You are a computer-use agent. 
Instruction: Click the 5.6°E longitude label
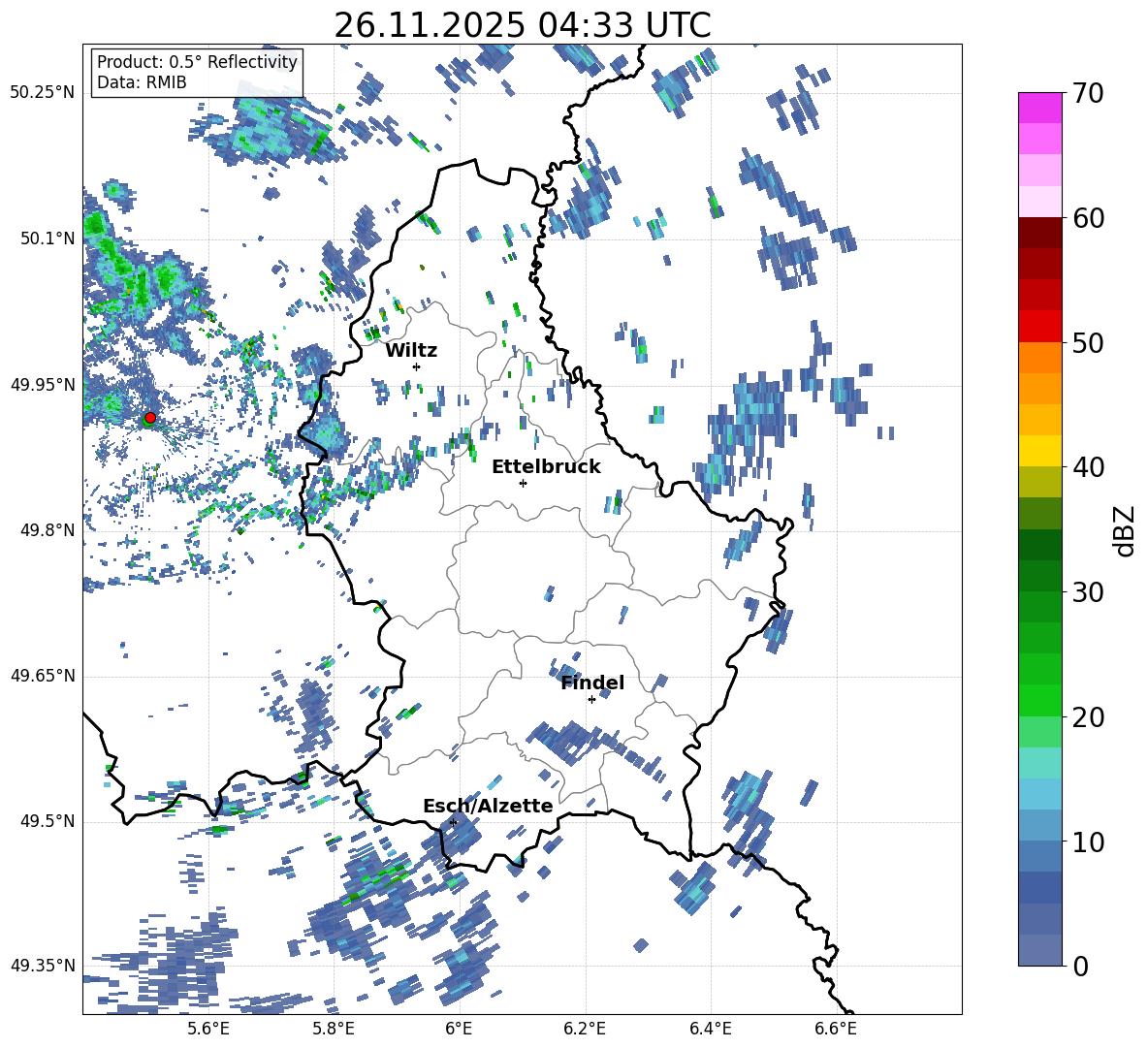pyautogui.click(x=208, y=1029)
